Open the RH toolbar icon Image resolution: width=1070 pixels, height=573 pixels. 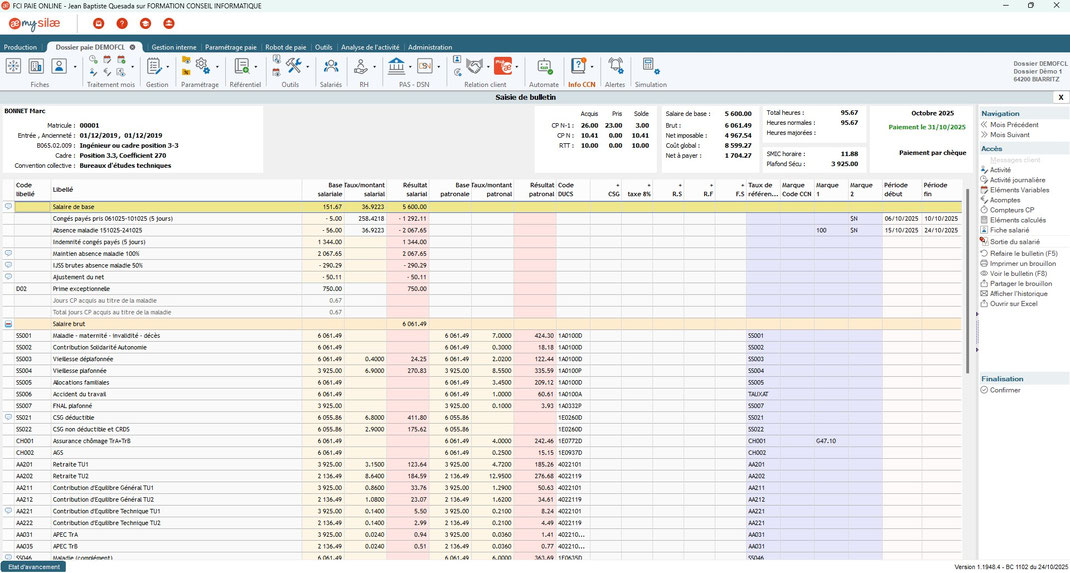click(x=362, y=66)
